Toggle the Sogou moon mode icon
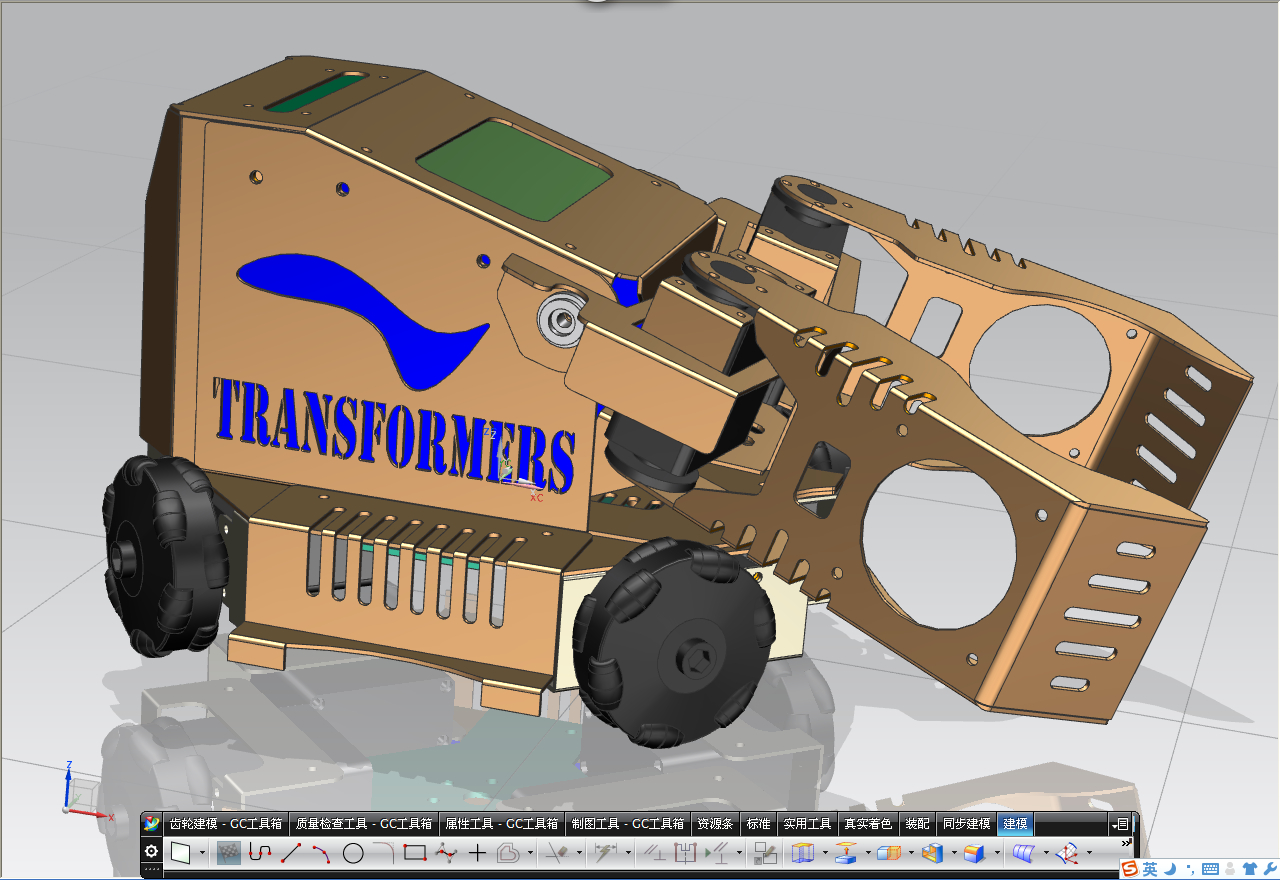Image resolution: width=1280 pixels, height=880 pixels. coord(1169,869)
